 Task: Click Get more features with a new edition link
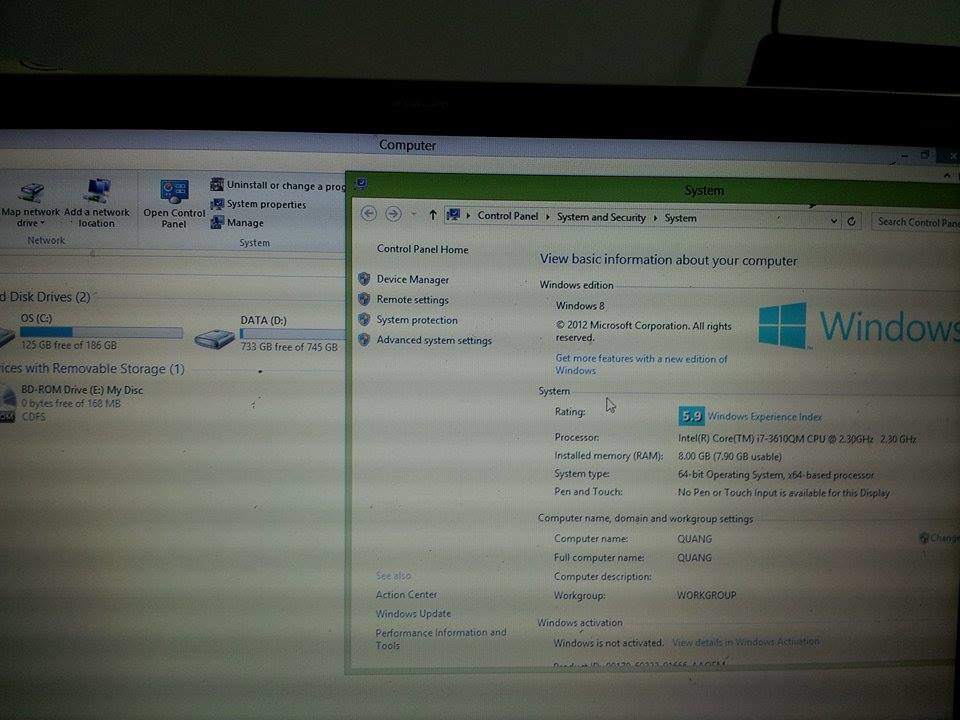(641, 364)
